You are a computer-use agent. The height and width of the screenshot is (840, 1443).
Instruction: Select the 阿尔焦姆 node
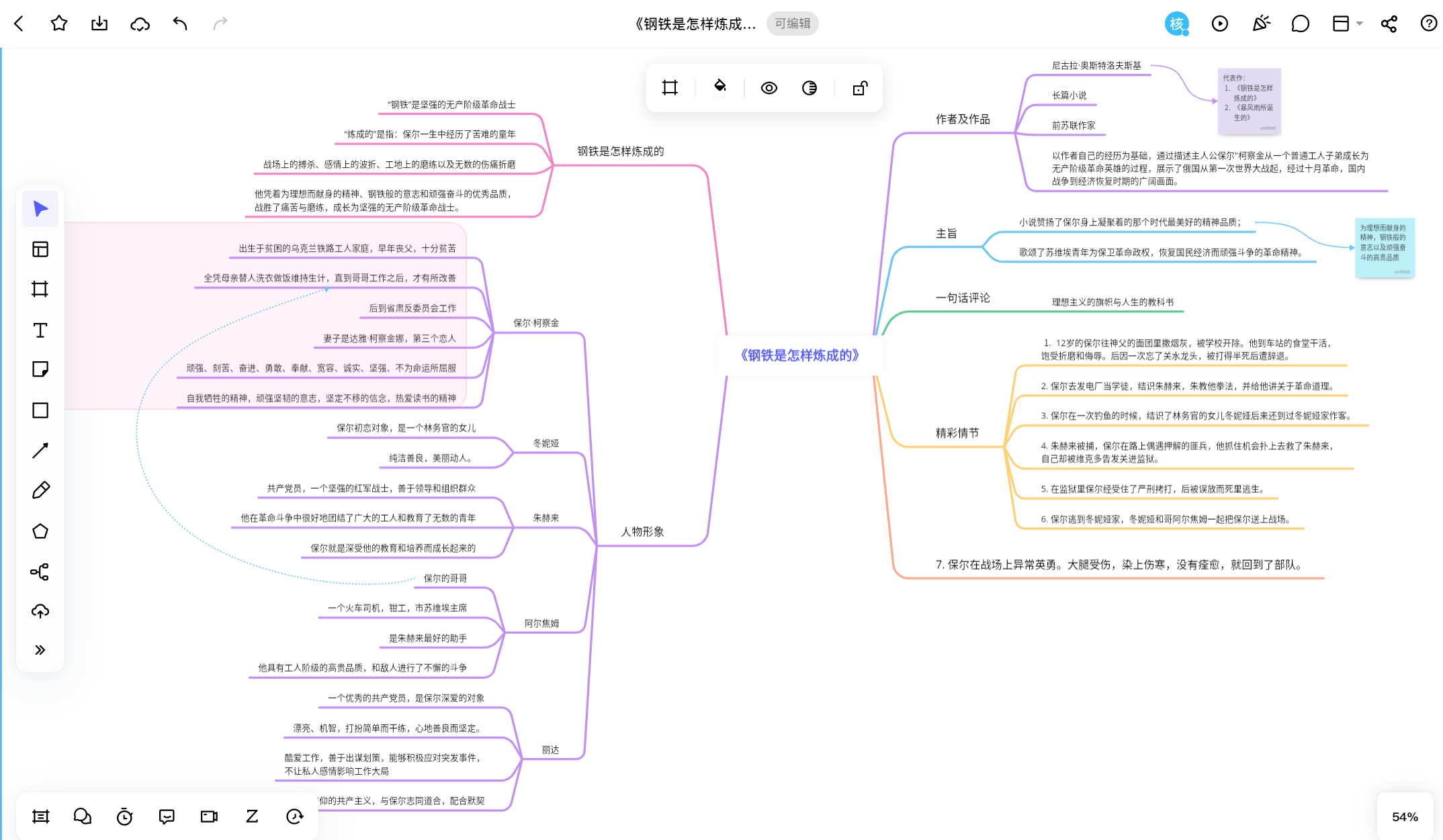pos(541,624)
